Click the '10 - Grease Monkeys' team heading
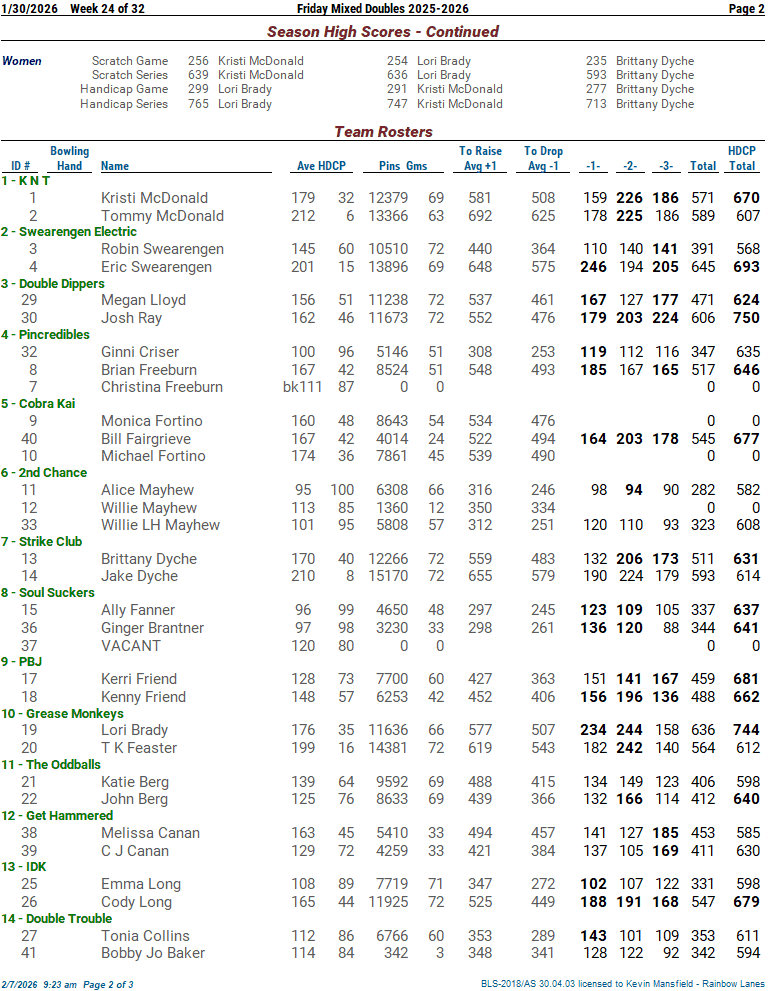 point(62,714)
